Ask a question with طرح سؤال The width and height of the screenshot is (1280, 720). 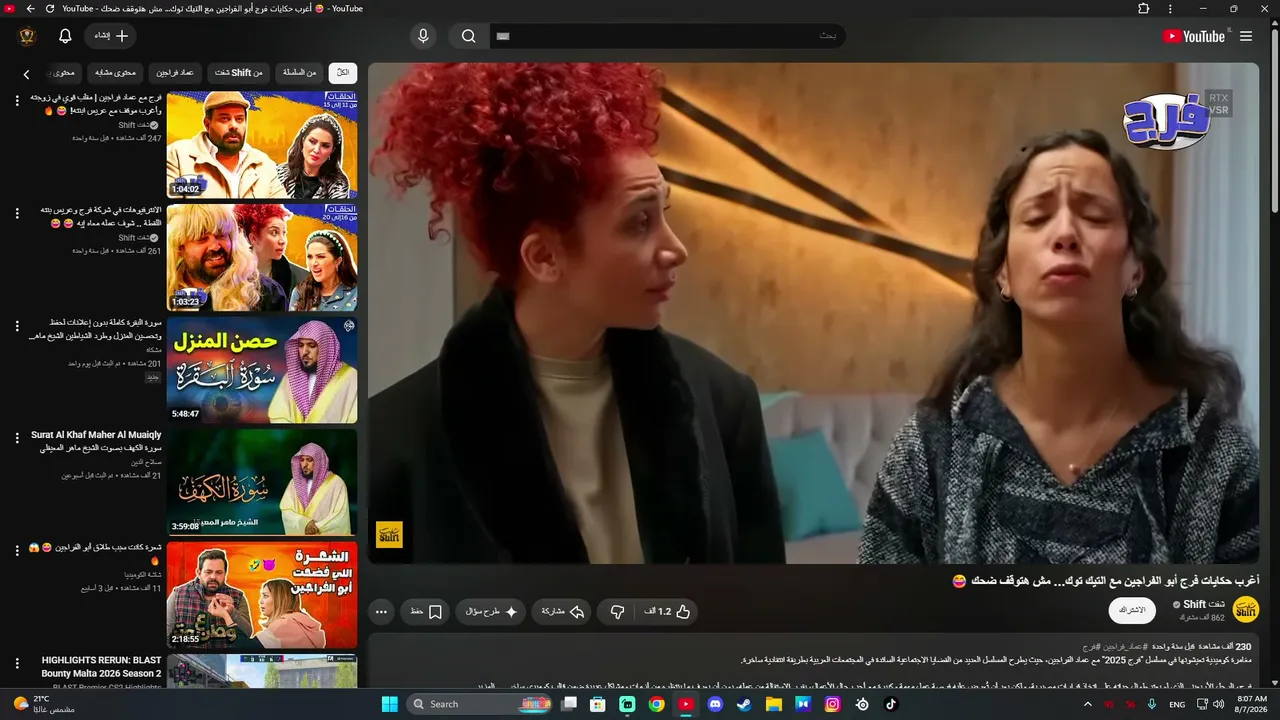point(491,611)
